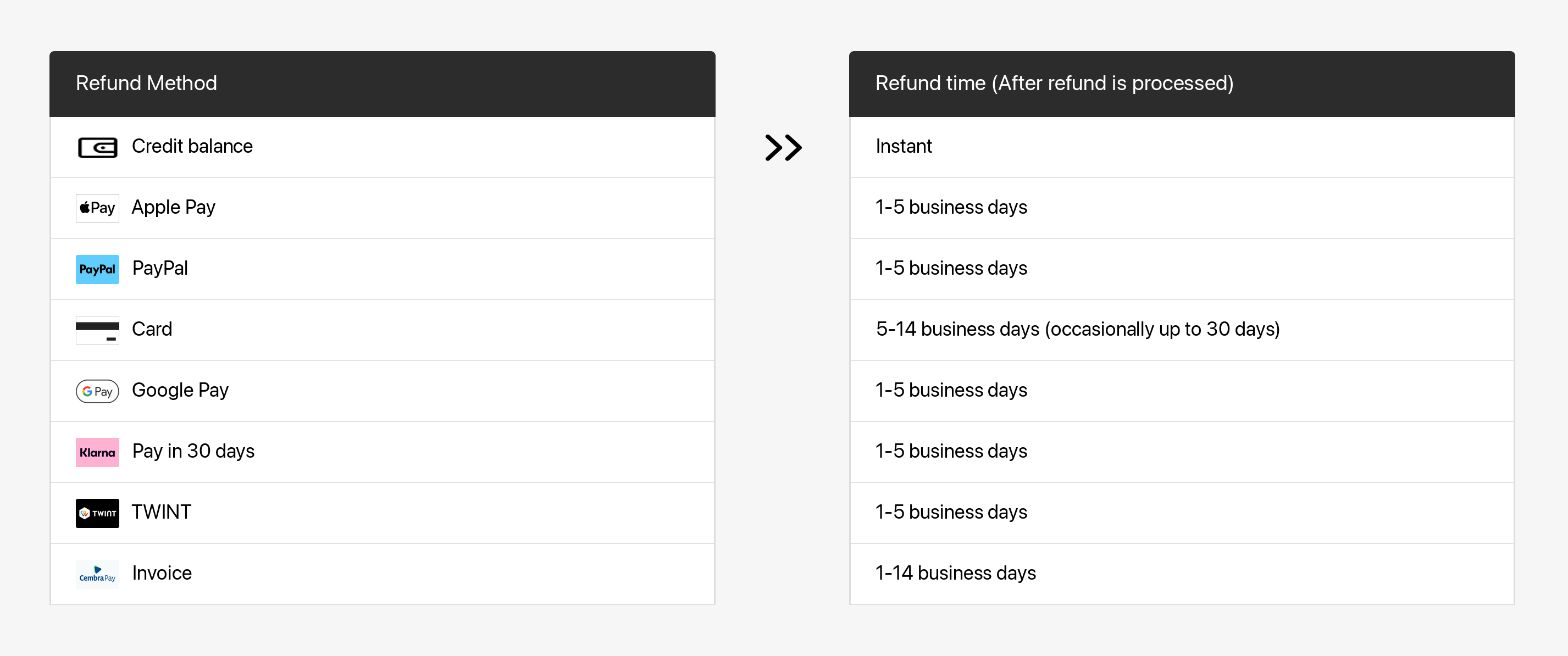Click the Refund time column header
1568x656 pixels.
(x=1054, y=84)
